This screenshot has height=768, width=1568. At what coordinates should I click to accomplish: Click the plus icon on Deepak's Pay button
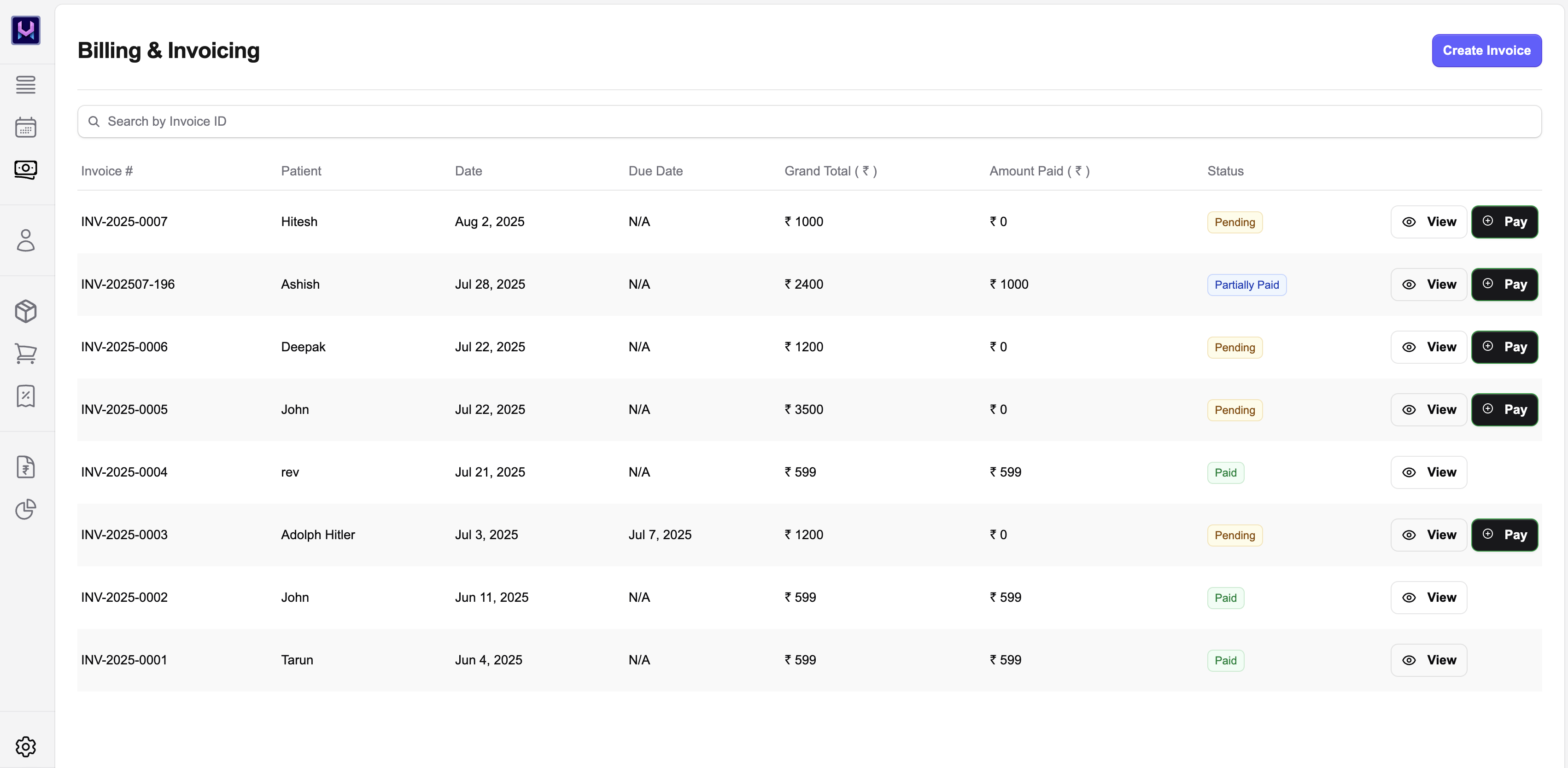[1489, 347]
